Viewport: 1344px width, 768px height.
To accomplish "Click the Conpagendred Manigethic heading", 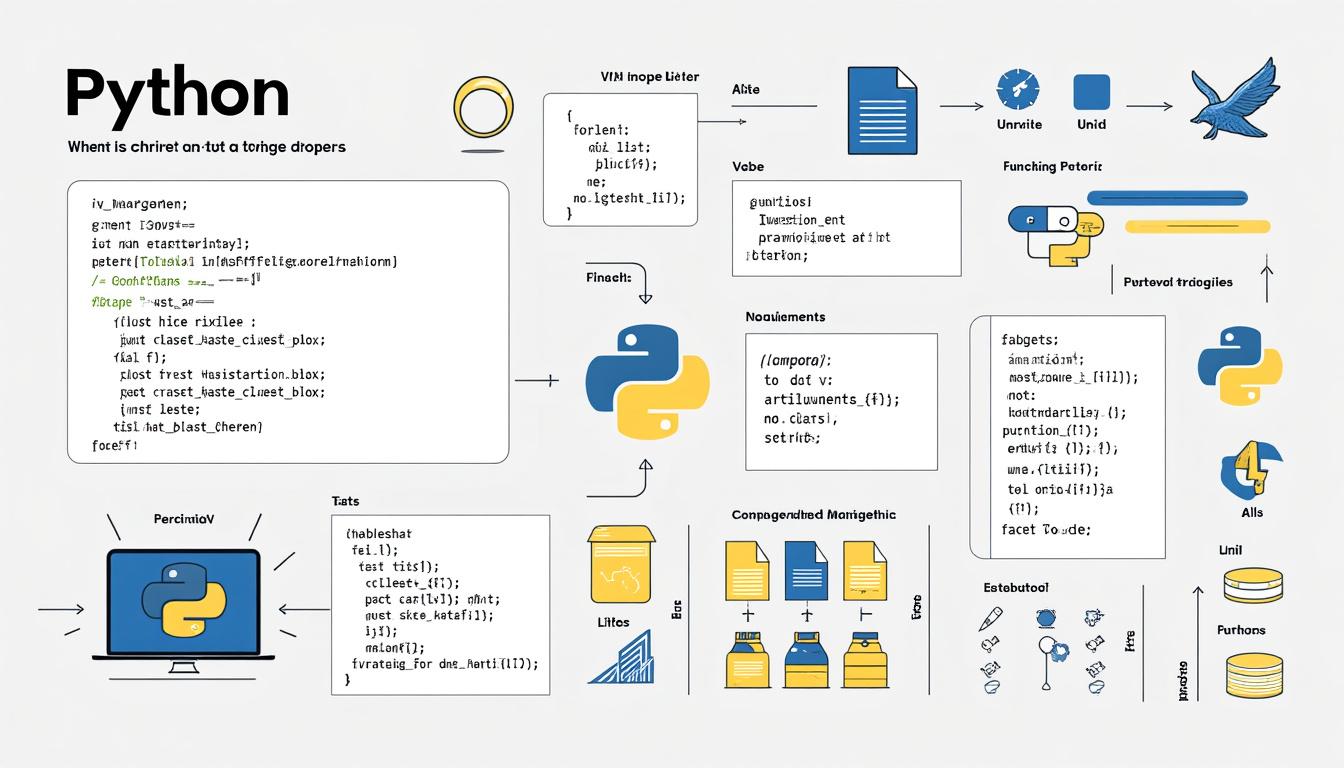I will (x=812, y=514).
